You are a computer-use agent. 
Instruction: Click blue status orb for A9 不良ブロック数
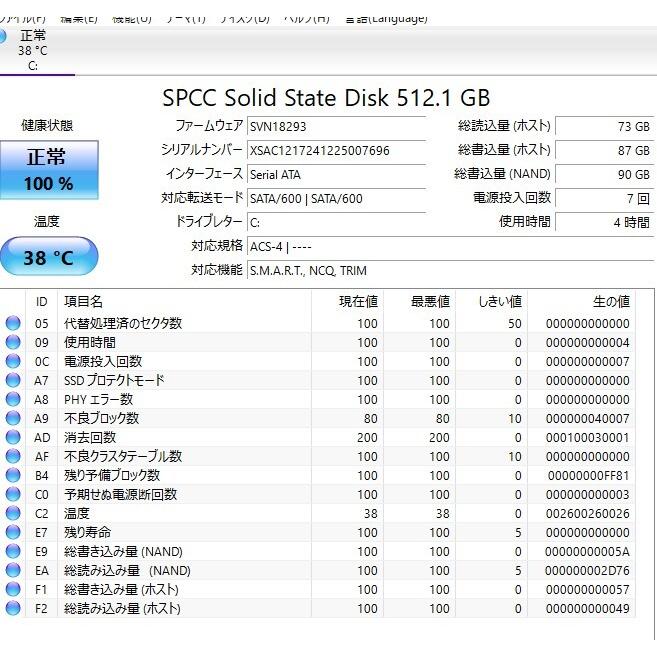[x=13, y=418]
